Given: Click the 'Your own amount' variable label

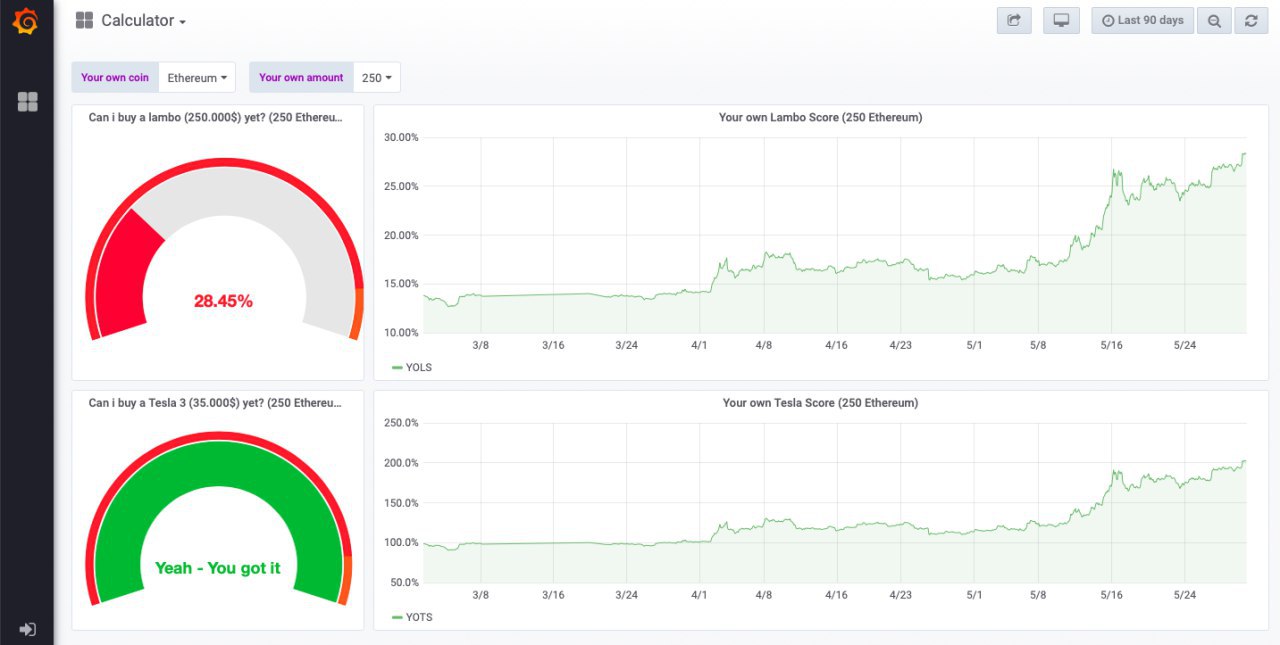Looking at the screenshot, I should [301, 77].
